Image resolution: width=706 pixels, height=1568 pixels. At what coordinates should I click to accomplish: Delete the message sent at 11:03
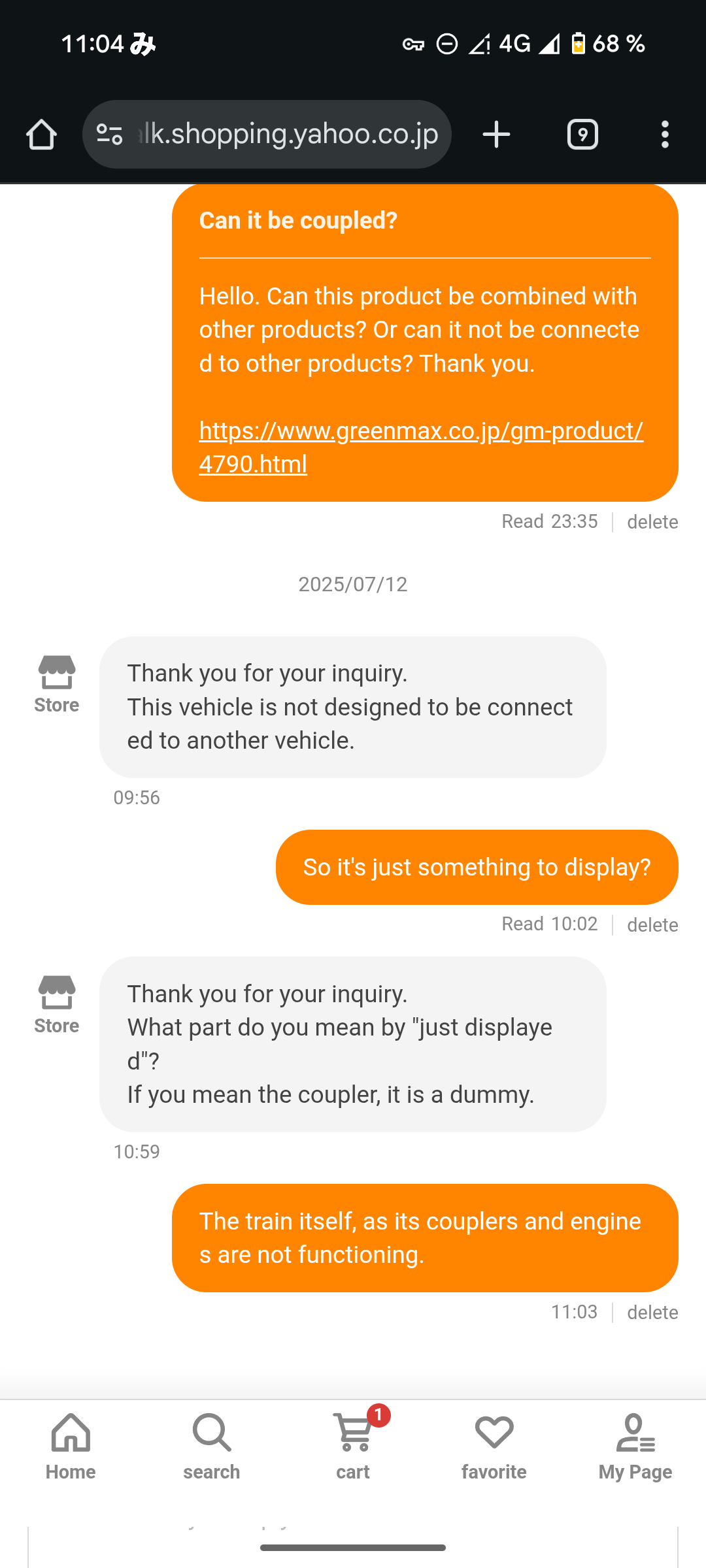[x=652, y=1313]
